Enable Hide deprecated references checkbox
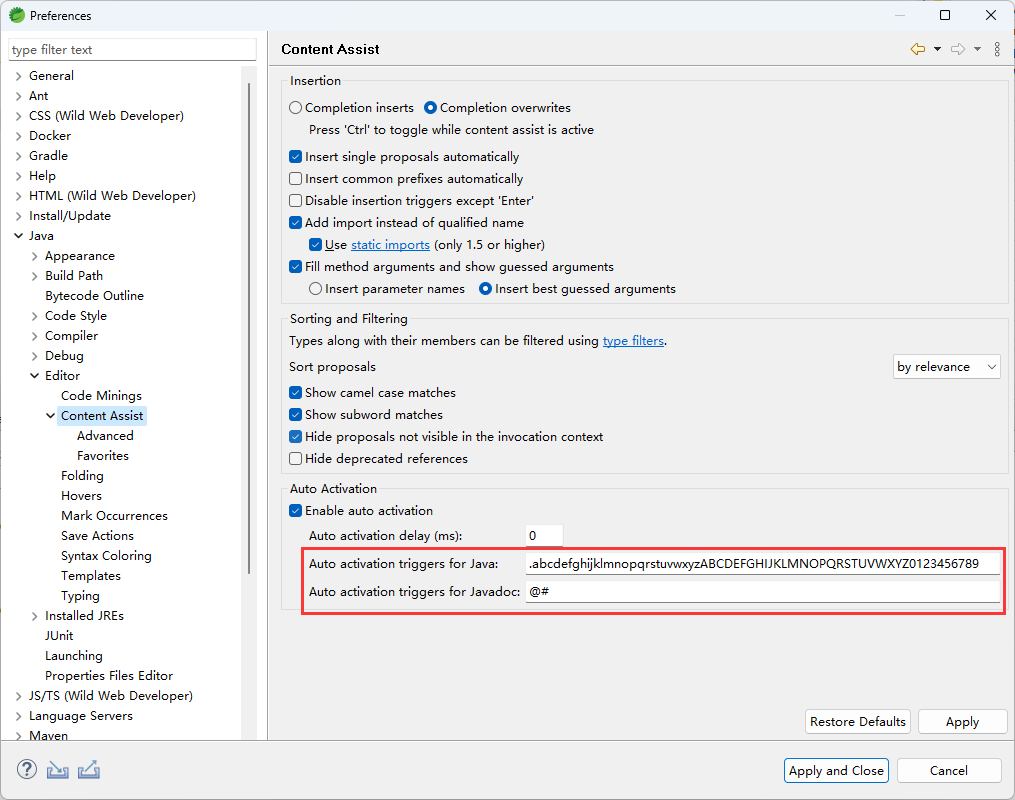Screen dimensions: 1015x800 pos(296,459)
